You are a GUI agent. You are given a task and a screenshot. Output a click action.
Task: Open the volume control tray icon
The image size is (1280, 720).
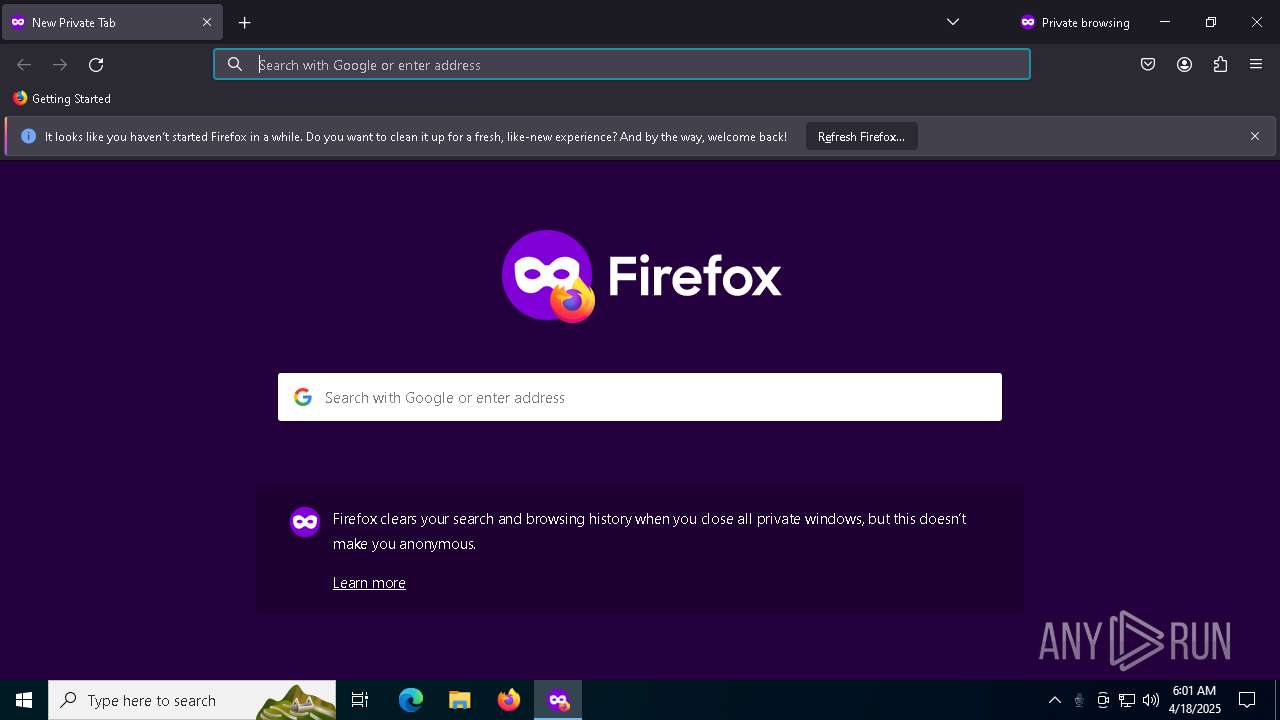(x=1151, y=701)
